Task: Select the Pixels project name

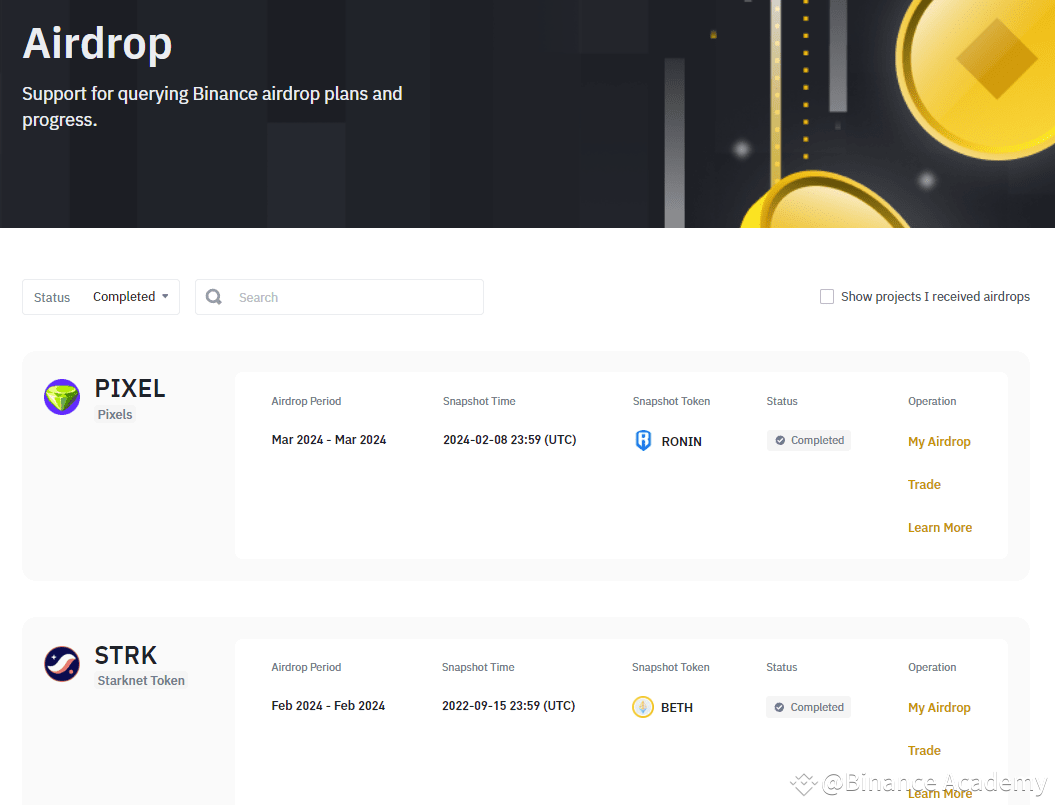Action: [x=114, y=414]
